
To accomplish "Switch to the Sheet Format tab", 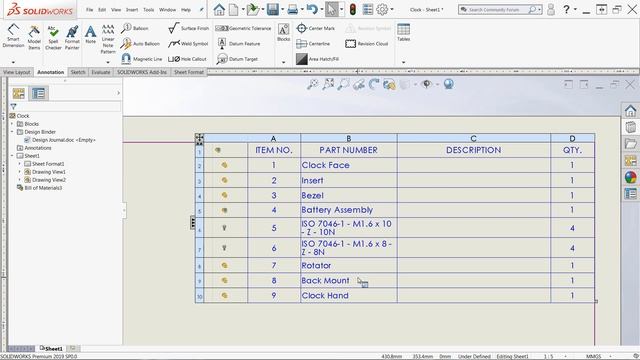I will tap(189, 72).
